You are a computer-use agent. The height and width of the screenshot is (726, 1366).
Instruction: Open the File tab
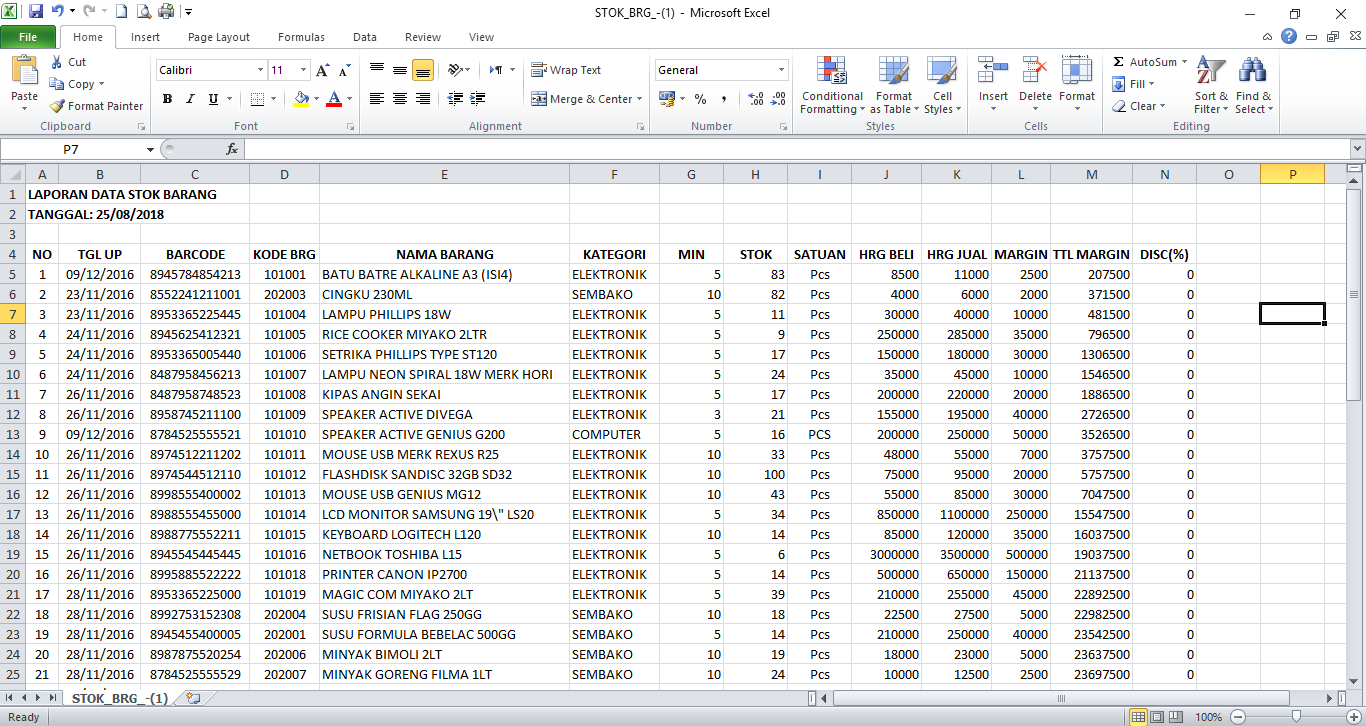(28, 37)
